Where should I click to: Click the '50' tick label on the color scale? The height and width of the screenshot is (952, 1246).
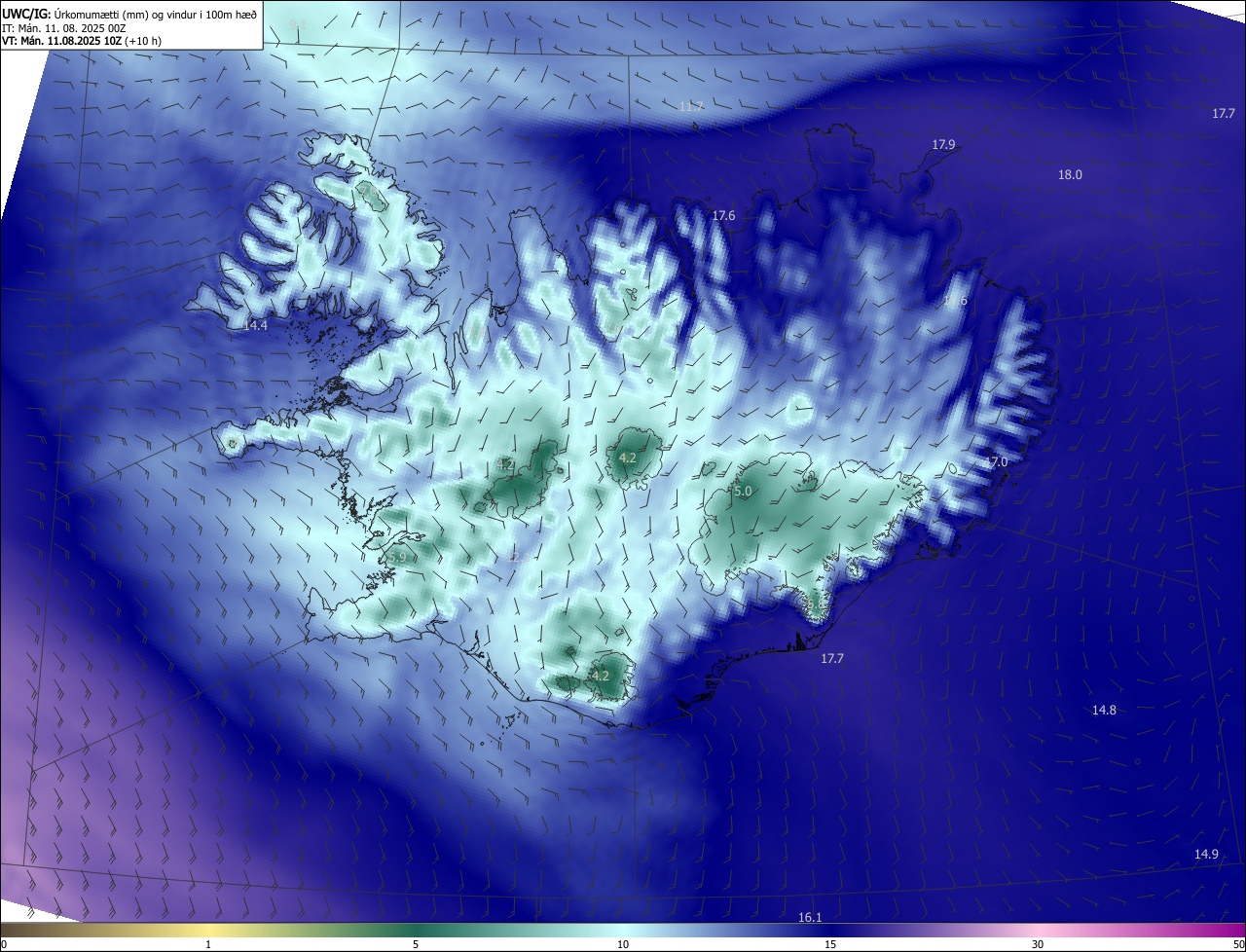point(1238,944)
